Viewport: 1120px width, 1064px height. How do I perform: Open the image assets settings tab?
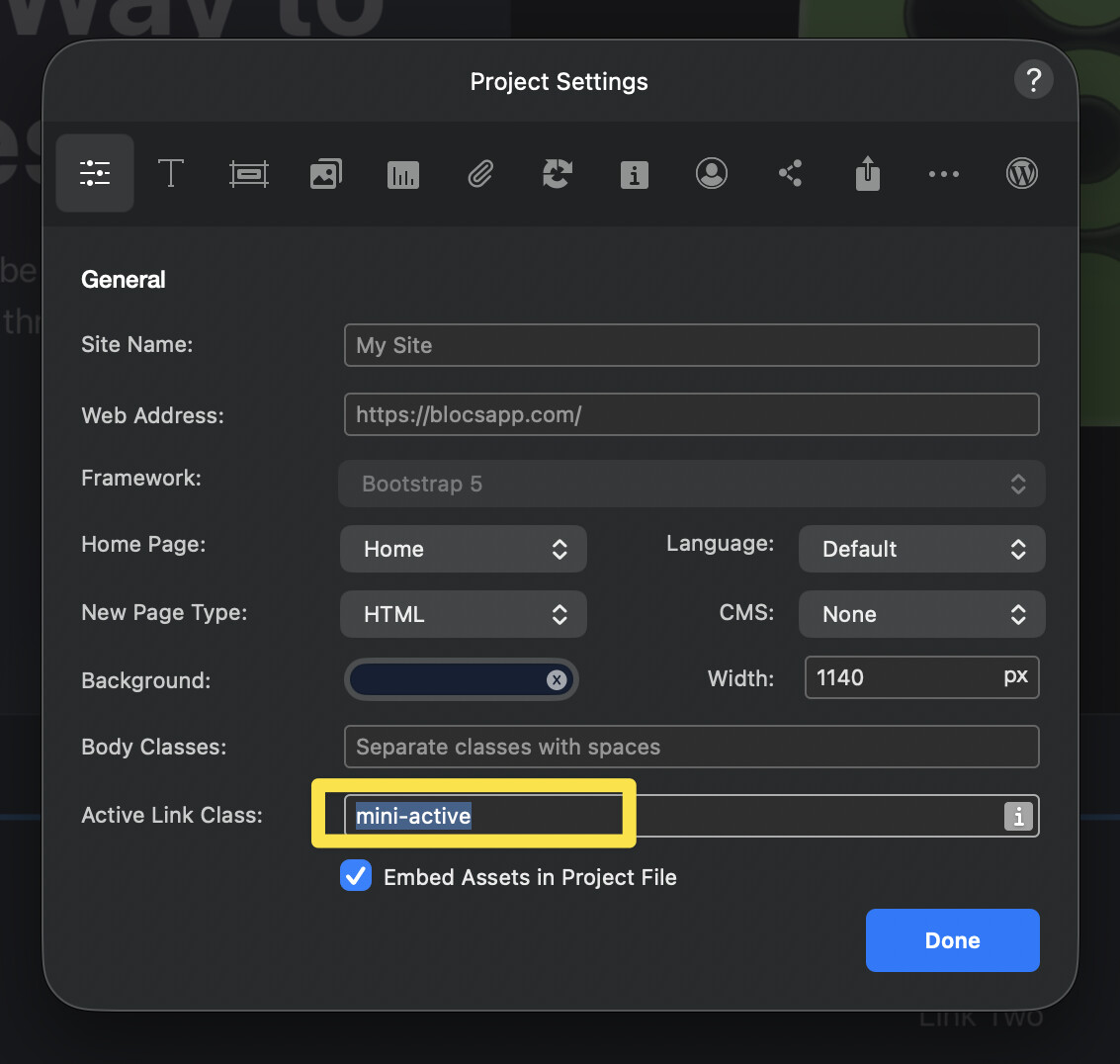pyautogui.click(x=326, y=174)
